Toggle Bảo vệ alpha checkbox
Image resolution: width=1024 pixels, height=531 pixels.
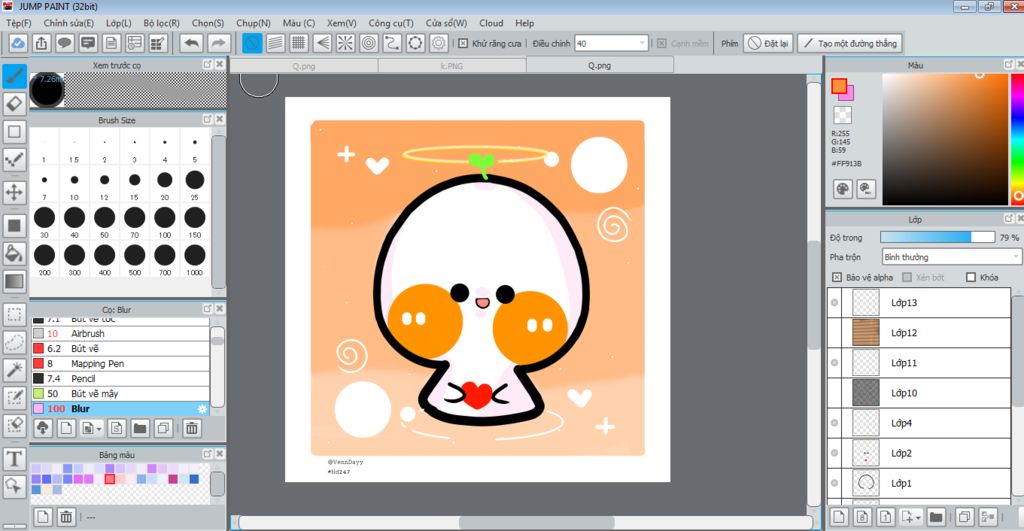[837, 278]
